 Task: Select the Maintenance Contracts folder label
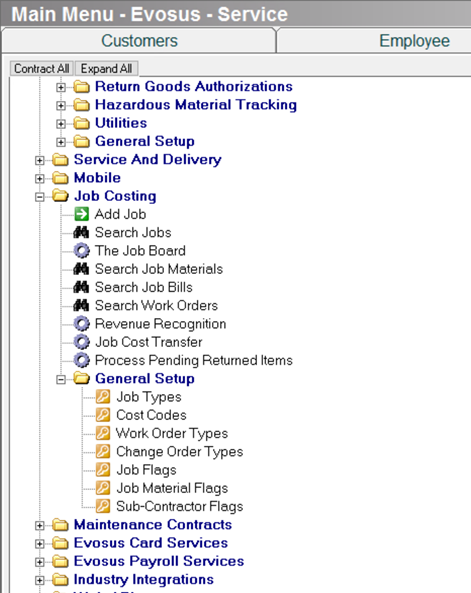[152, 525]
